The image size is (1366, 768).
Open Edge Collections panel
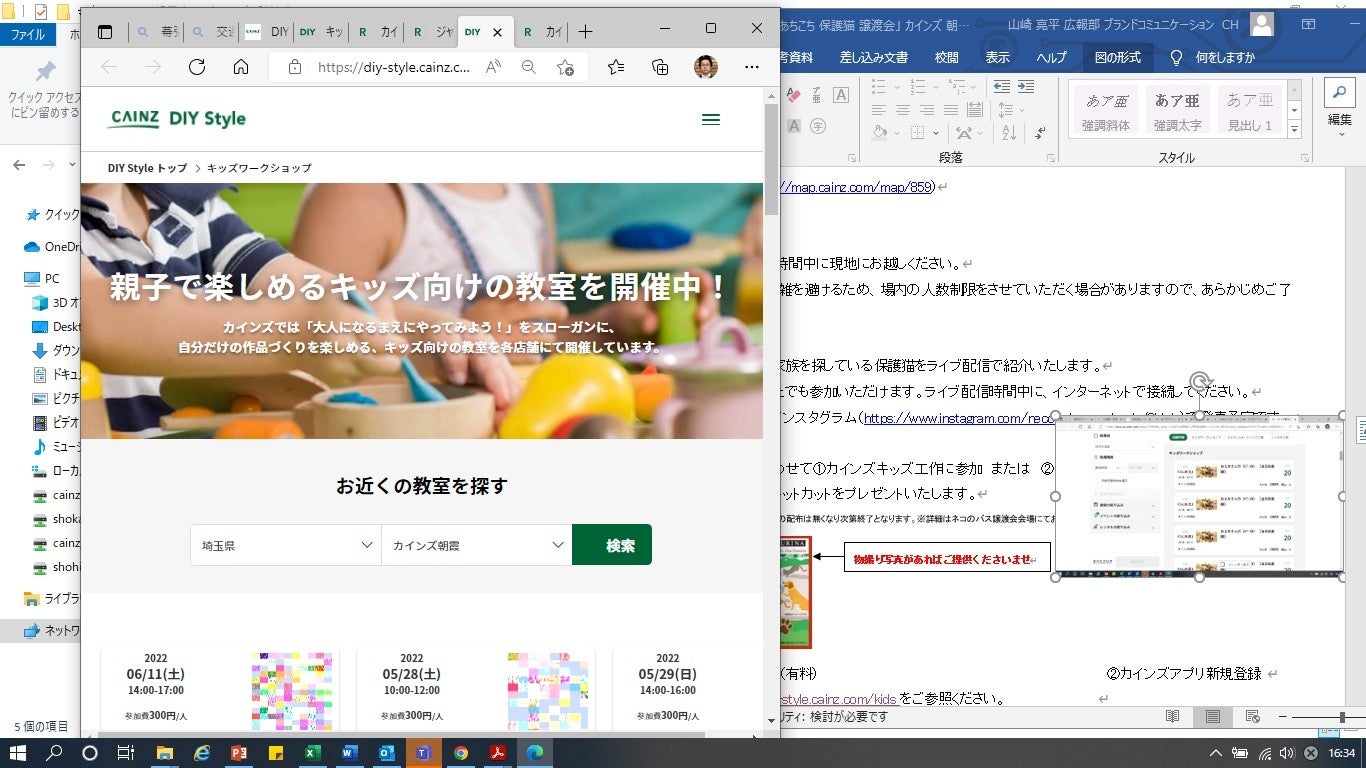point(660,67)
